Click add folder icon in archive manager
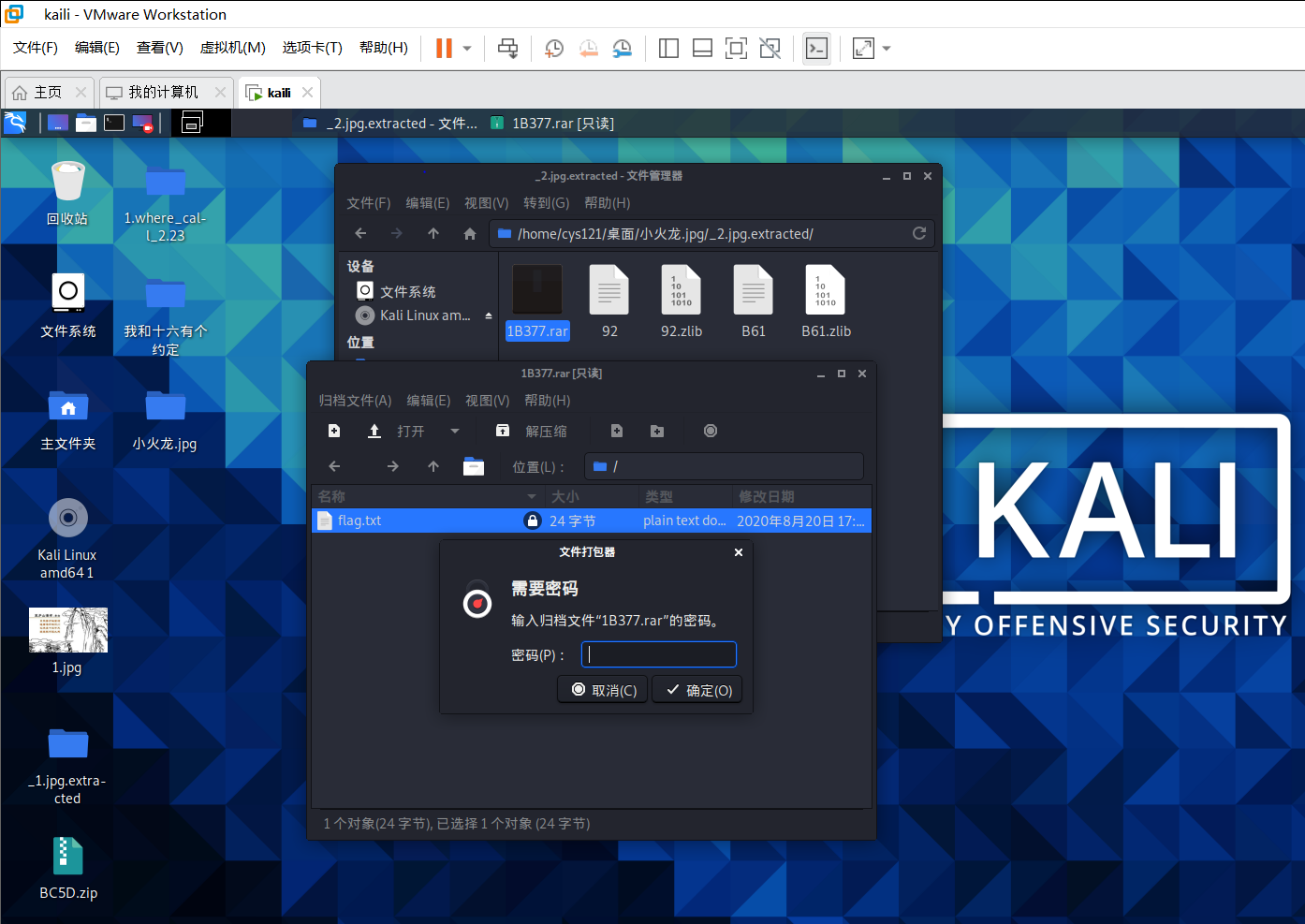1305x924 pixels. [x=657, y=431]
